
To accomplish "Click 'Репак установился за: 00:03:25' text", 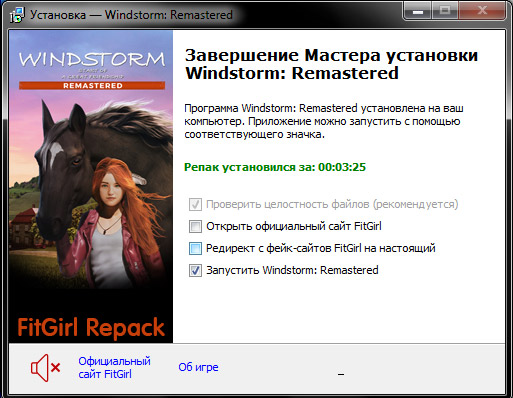I will pos(275,167).
